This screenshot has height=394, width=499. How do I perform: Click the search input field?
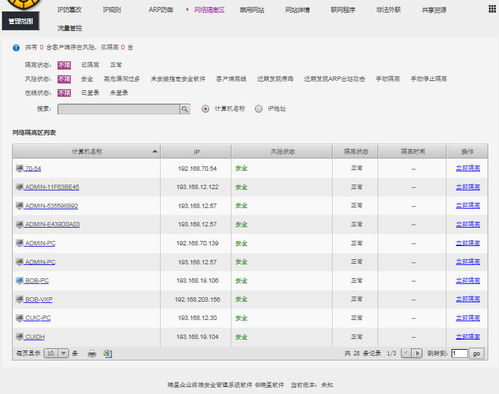[x=119, y=109]
